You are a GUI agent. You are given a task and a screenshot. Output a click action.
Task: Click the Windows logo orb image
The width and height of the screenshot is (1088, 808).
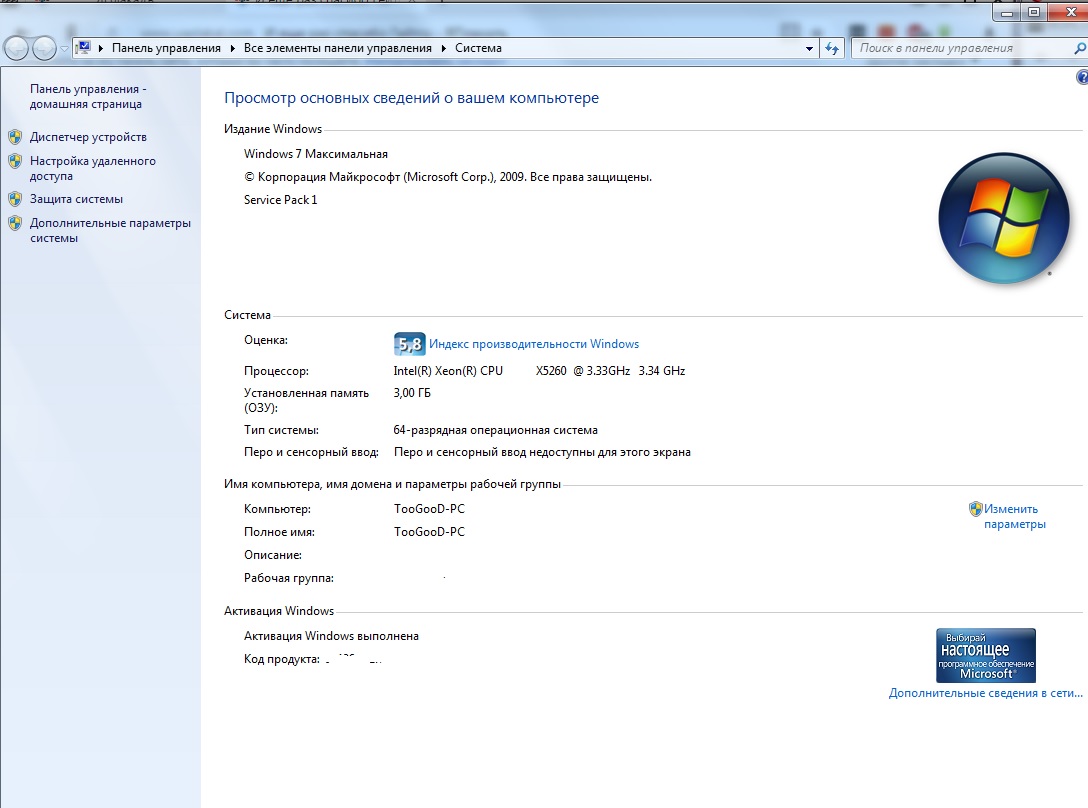[1003, 218]
